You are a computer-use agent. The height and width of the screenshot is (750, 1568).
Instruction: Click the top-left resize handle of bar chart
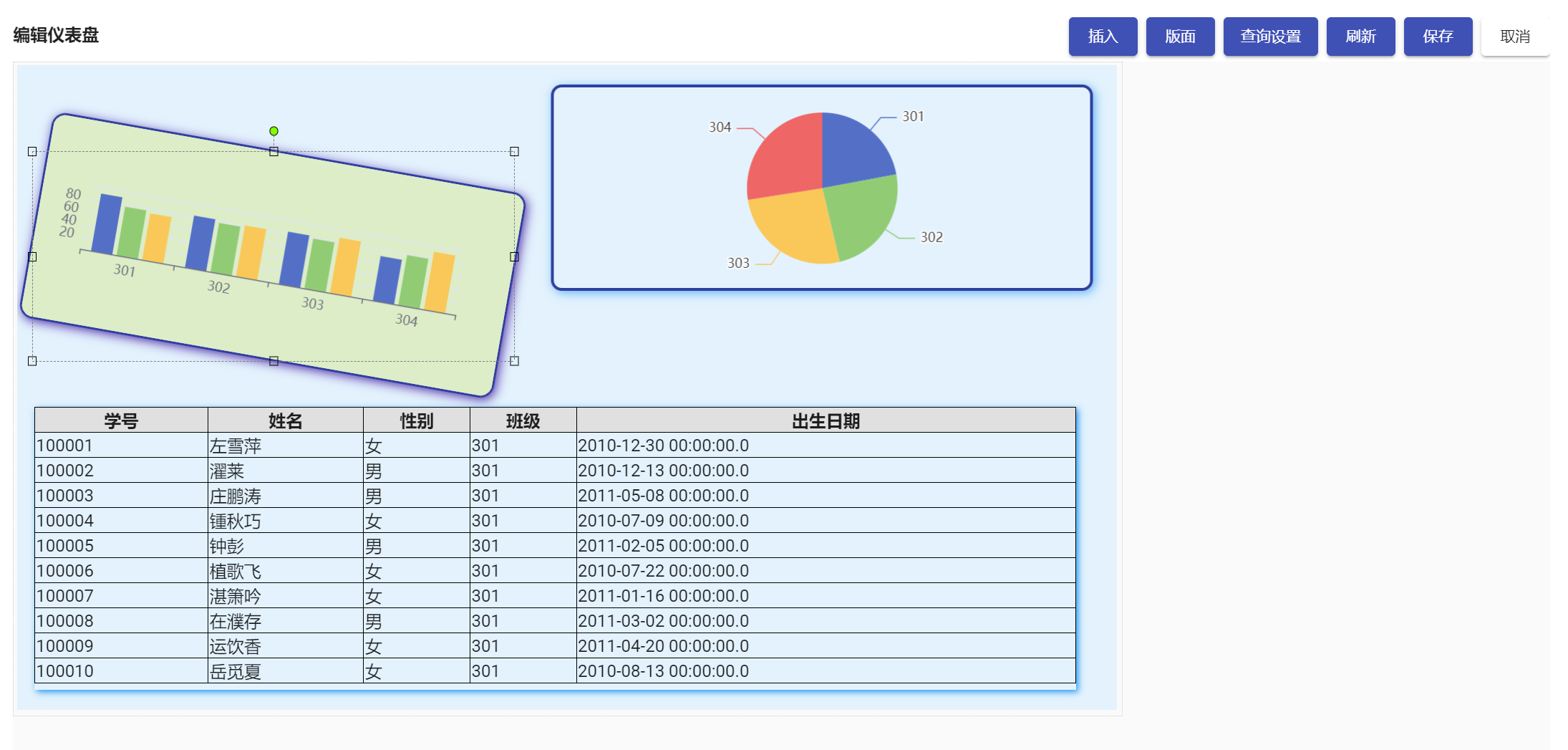32,151
